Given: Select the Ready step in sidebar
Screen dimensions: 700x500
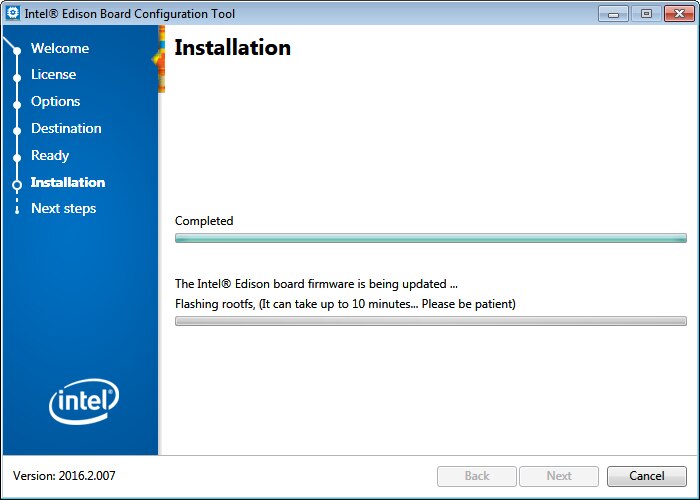Looking at the screenshot, I should [x=50, y=155].
